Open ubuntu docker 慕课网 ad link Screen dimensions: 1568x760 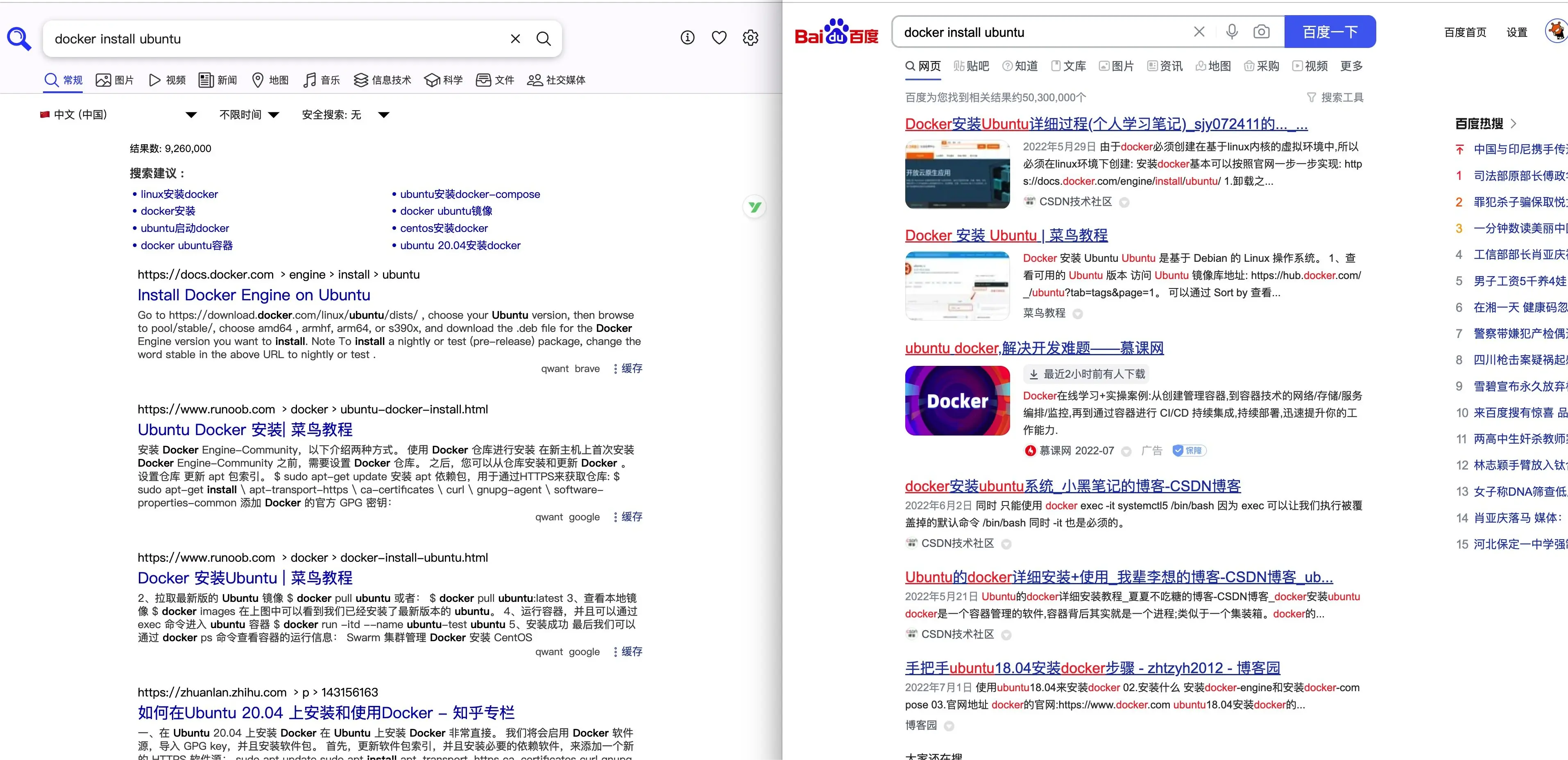(x=1033, y=348)
